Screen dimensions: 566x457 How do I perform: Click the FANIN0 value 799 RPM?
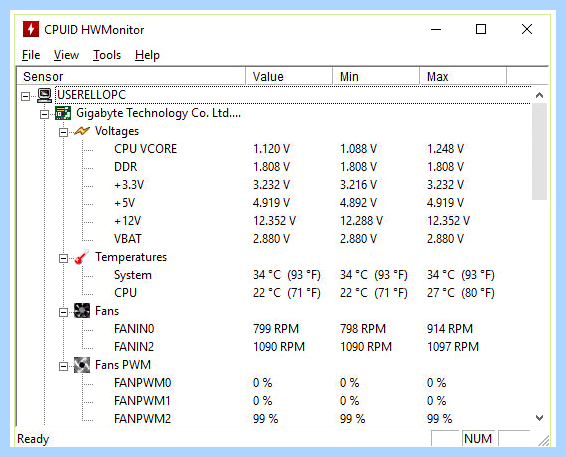coord(276,329)
